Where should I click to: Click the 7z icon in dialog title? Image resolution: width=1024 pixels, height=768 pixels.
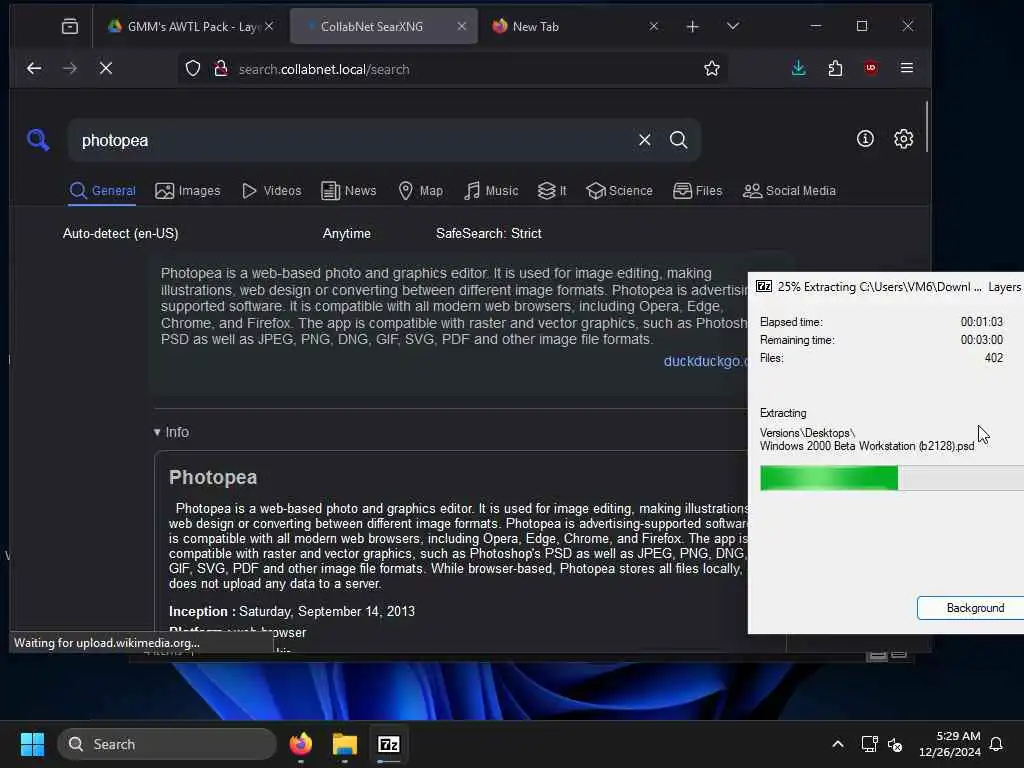click(x=763, y=287)
